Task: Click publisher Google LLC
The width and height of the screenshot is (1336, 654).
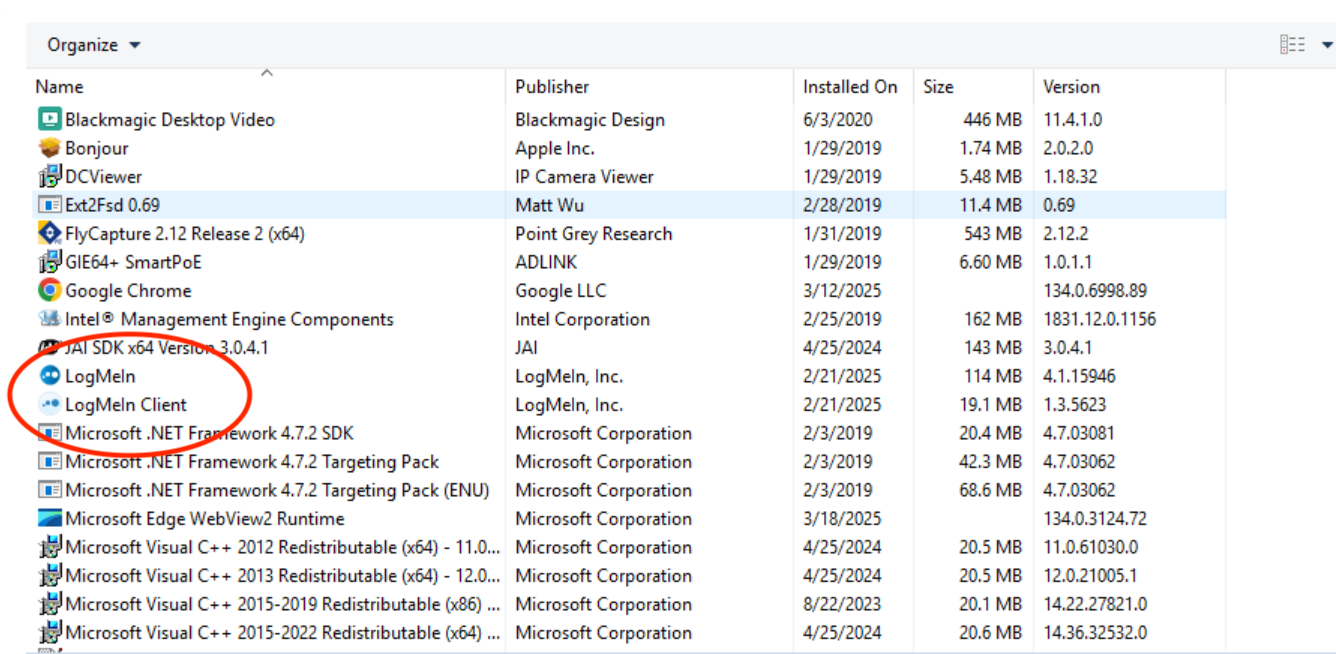Action: (x=561, y=290)
